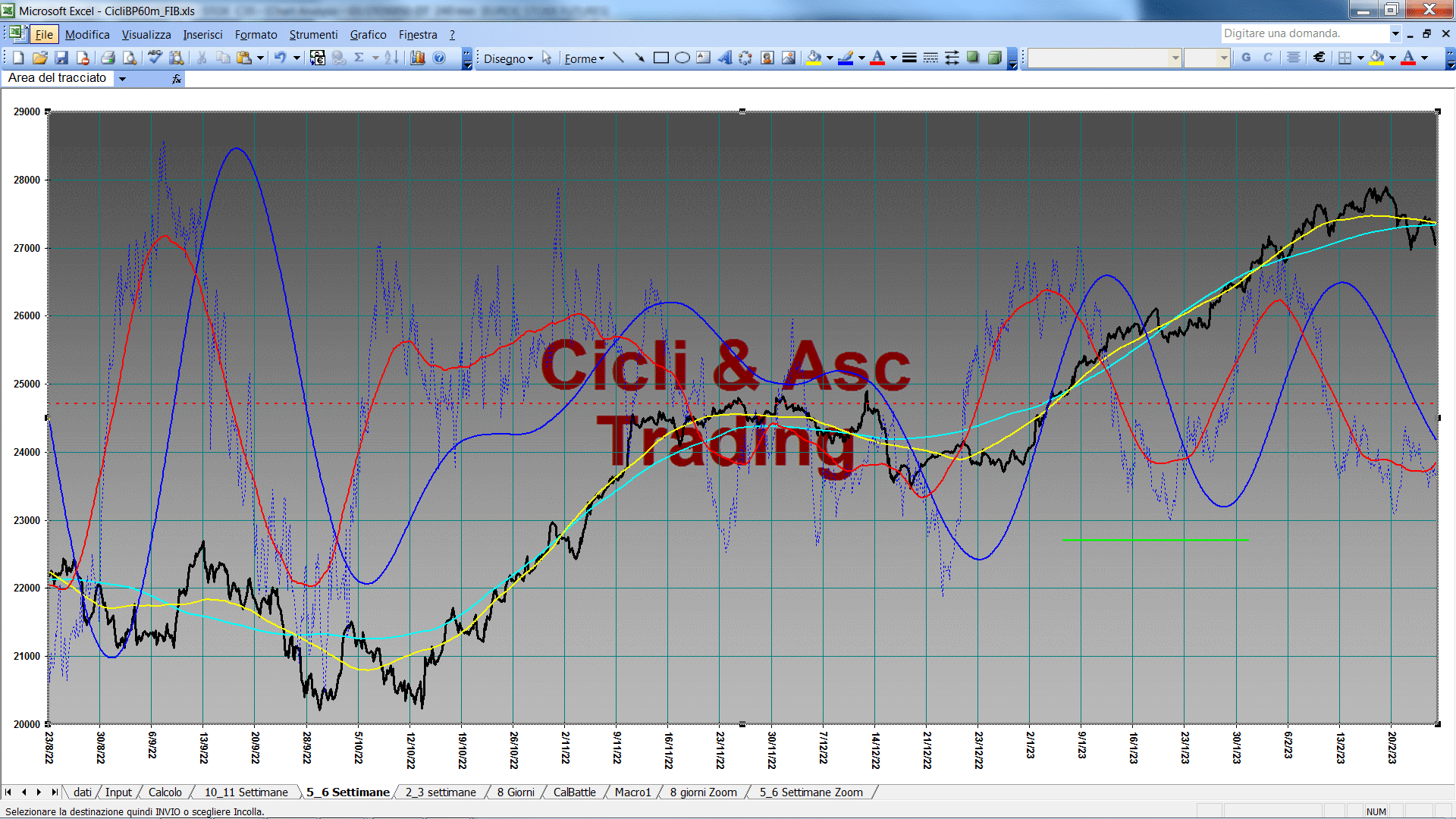Click the Name Box showing Area del tracciato
The width and height of the screenshot is (1456, 819).
click(x=58, y=78)
